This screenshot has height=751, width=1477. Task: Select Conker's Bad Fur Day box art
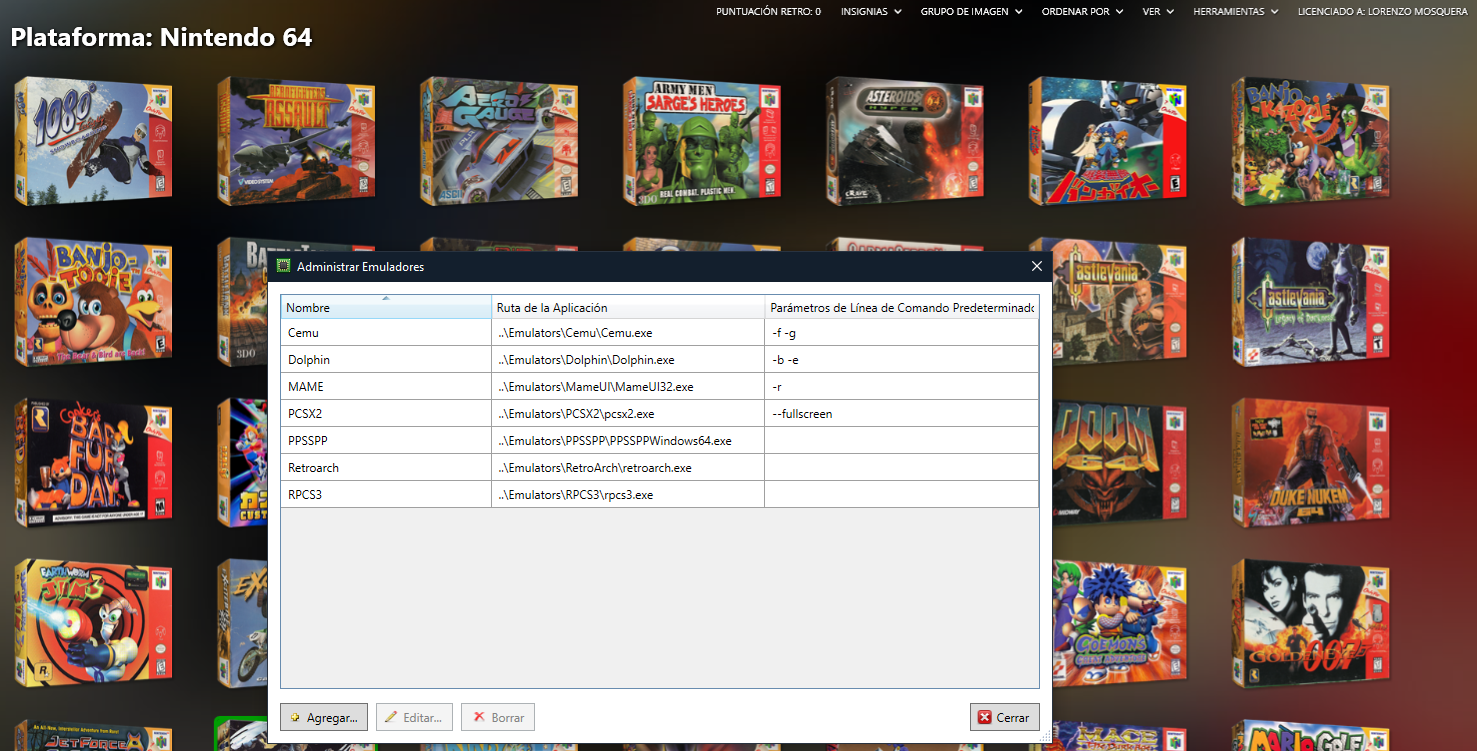coord(93,463)
